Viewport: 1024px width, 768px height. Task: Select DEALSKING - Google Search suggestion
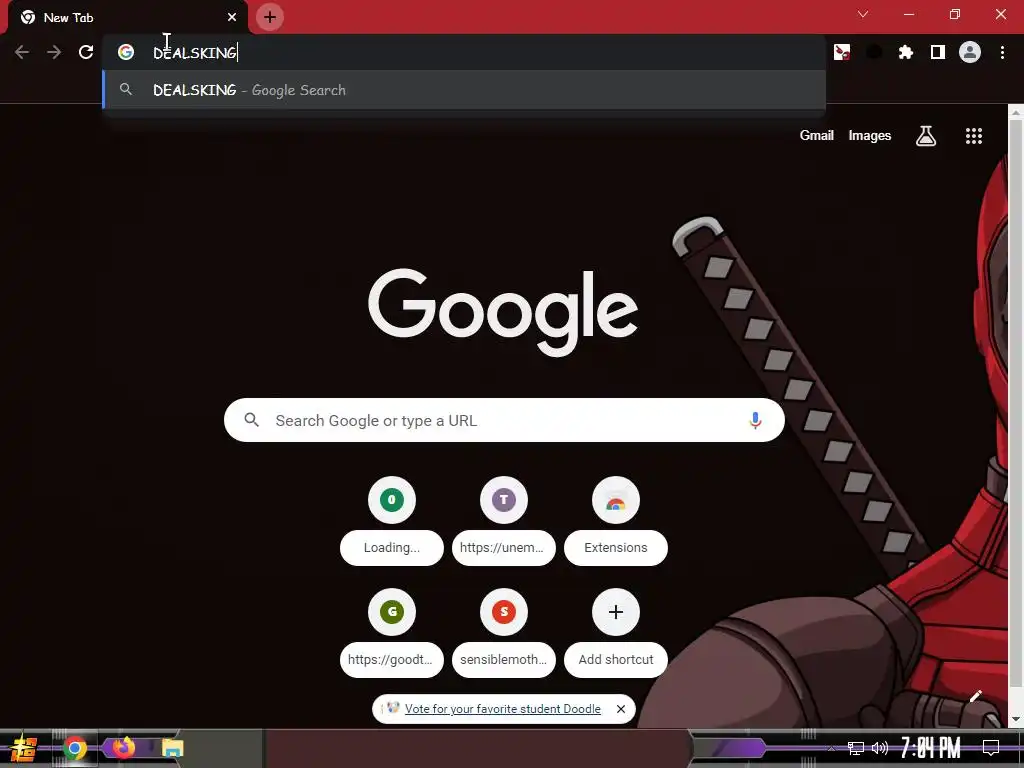pos(464,90)
